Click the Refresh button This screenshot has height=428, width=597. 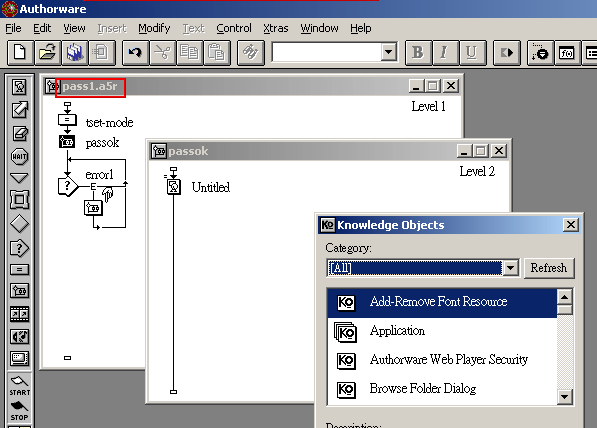click(x=549, y=268)
